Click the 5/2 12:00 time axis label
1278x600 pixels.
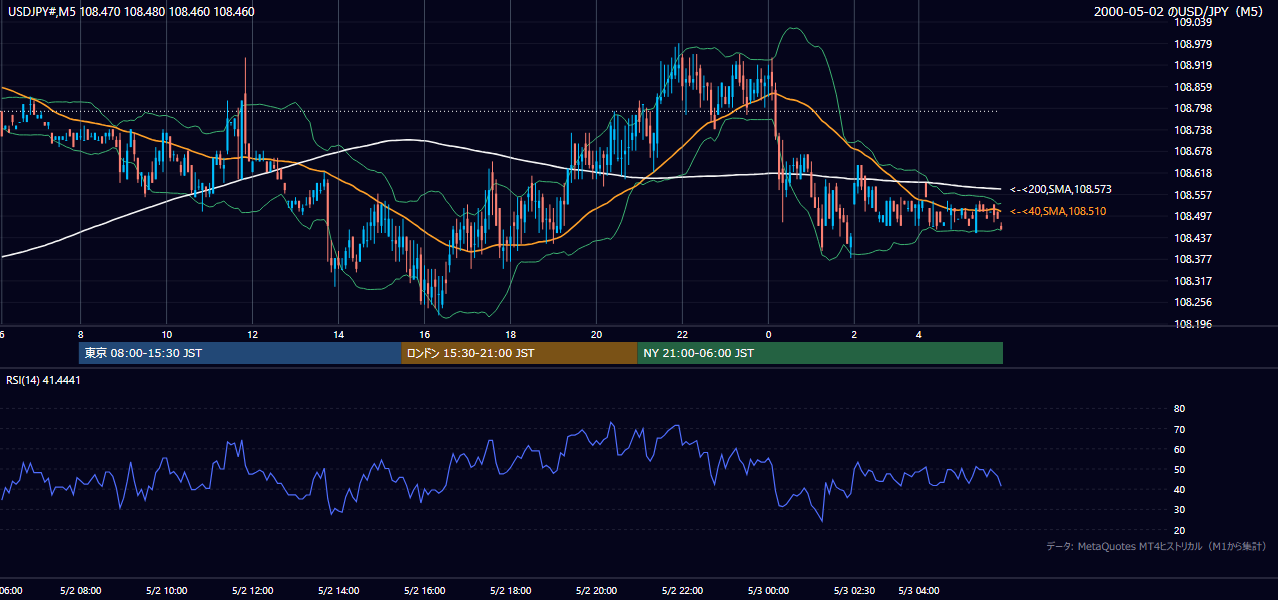point(253,591)
